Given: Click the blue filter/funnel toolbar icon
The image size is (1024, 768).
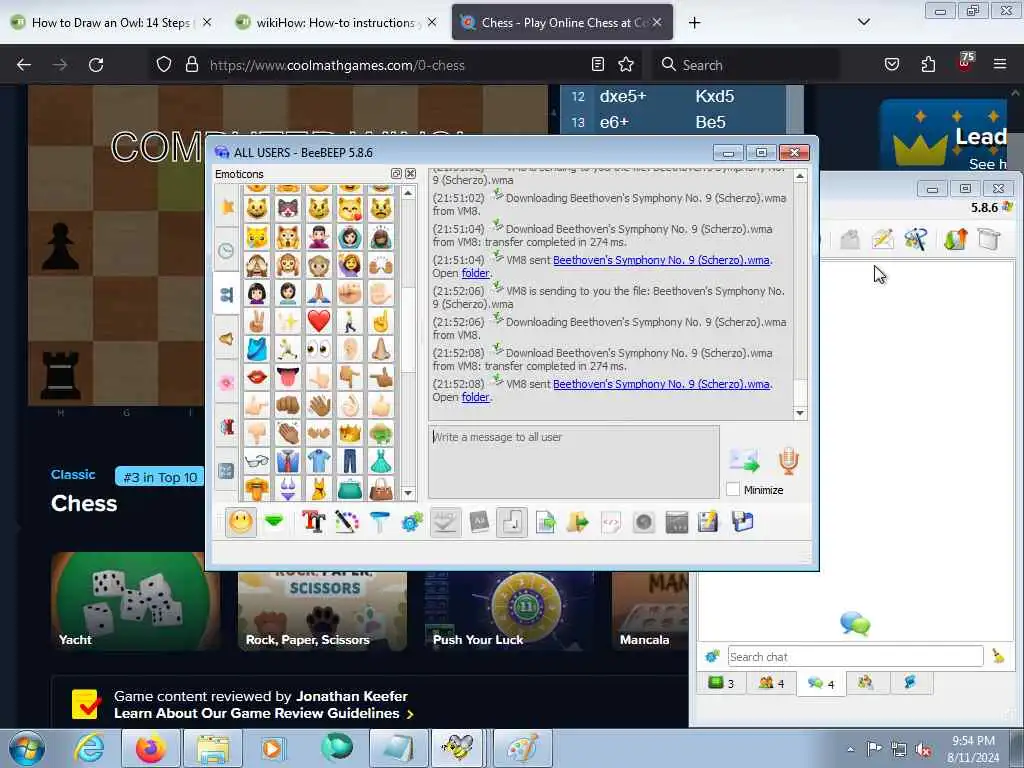Looking at the screenshot, I should click(379, 522).
